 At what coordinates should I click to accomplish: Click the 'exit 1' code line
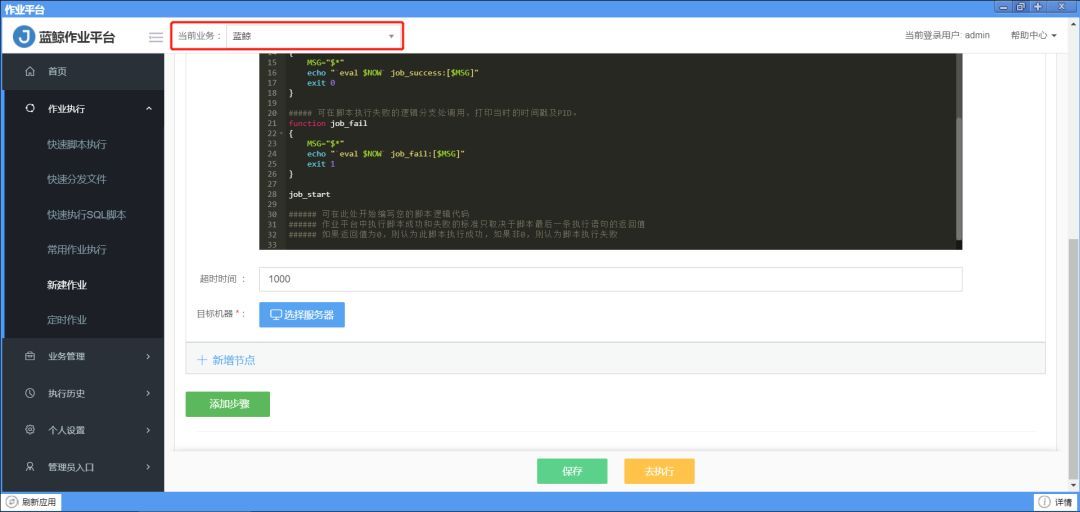point(321,164)
